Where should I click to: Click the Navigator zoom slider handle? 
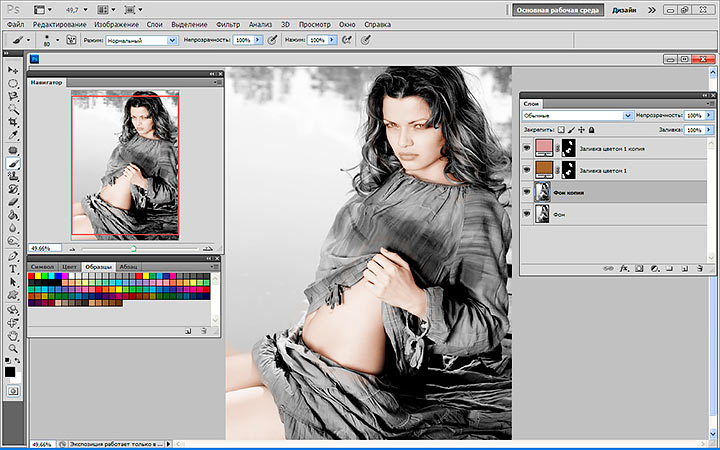tap(133, 246)
